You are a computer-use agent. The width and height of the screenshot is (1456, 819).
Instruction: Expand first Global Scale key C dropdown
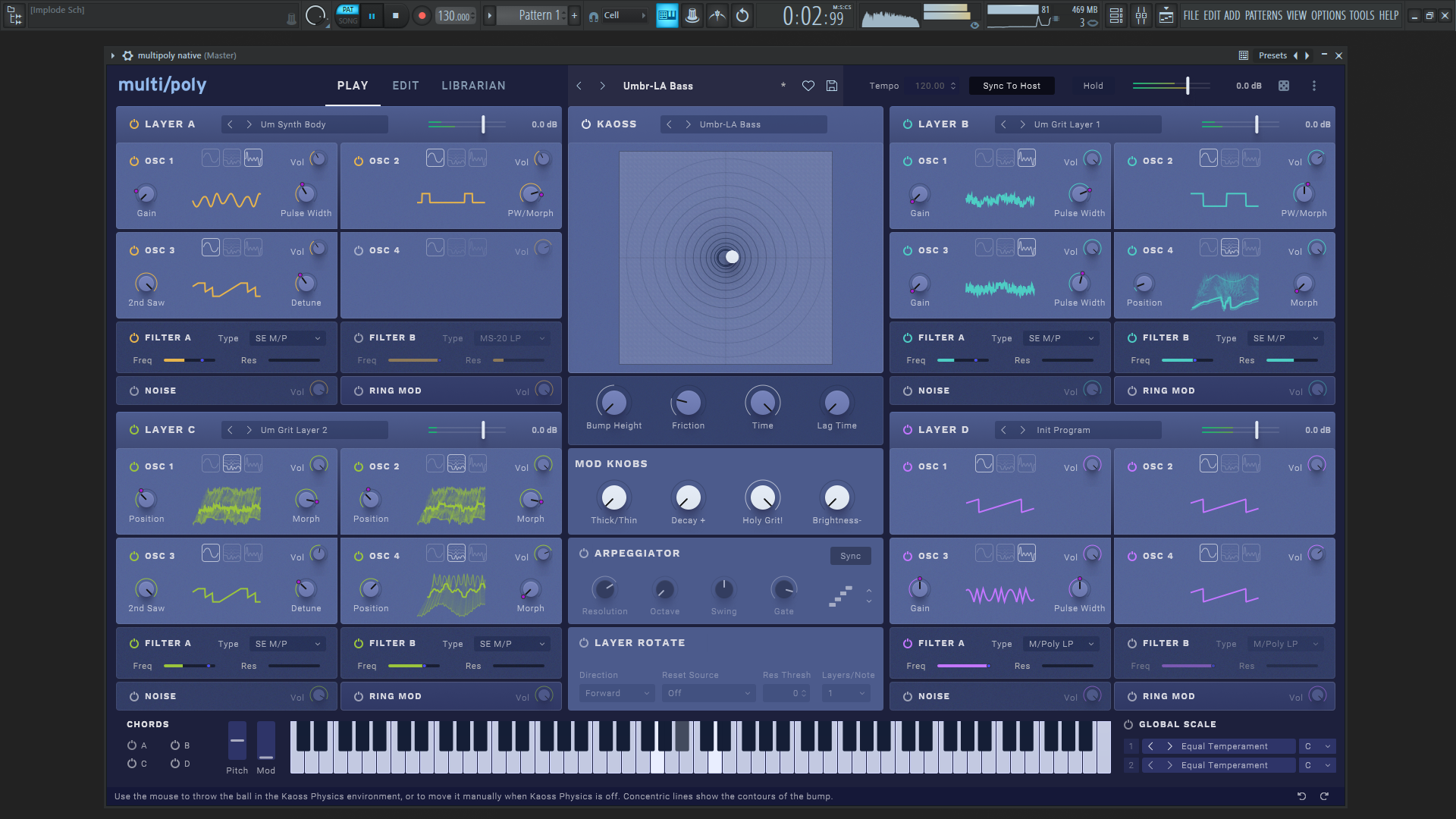[1316, 746]
